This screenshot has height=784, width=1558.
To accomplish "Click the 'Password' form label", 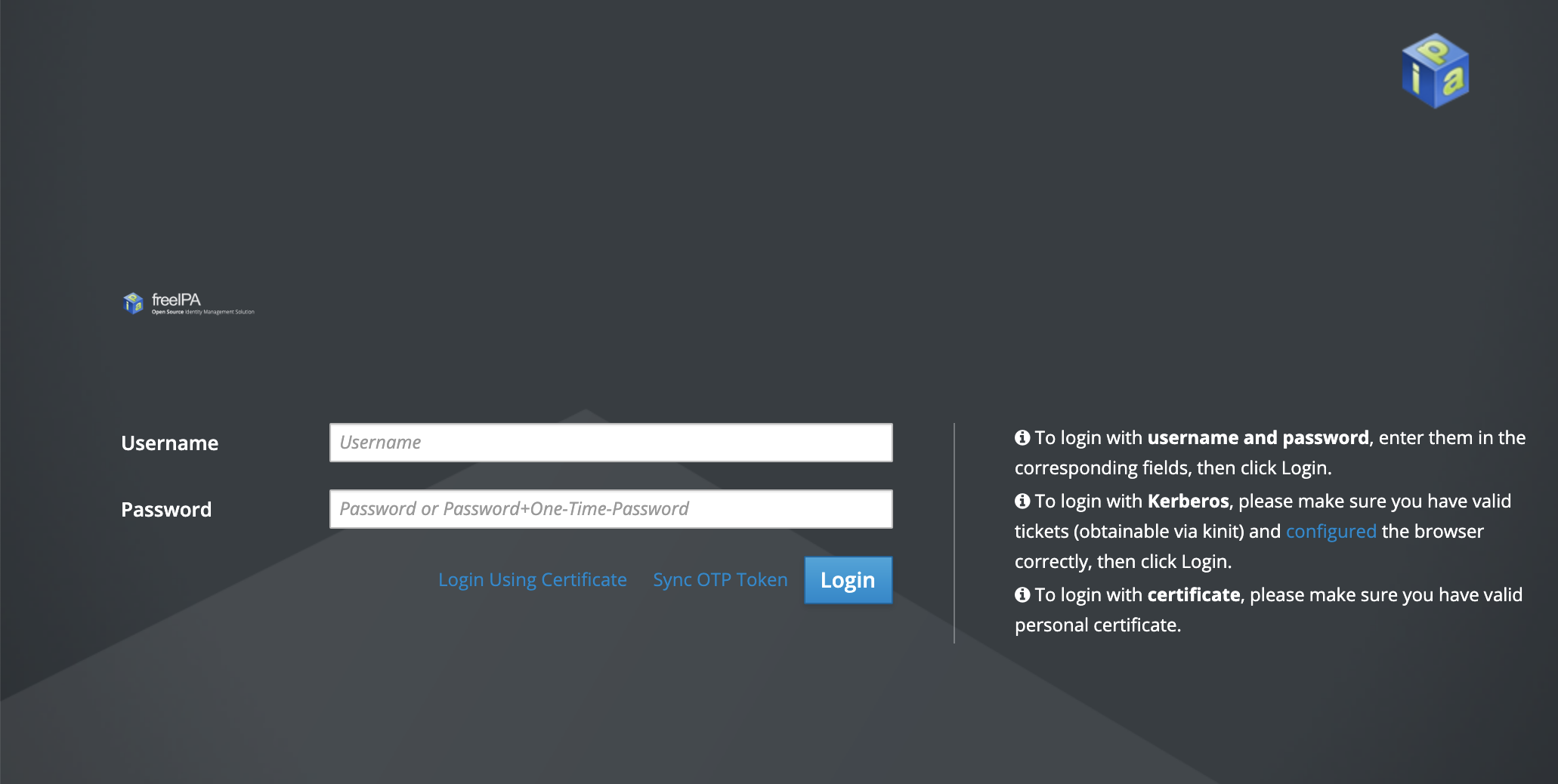I will (166, 509).
